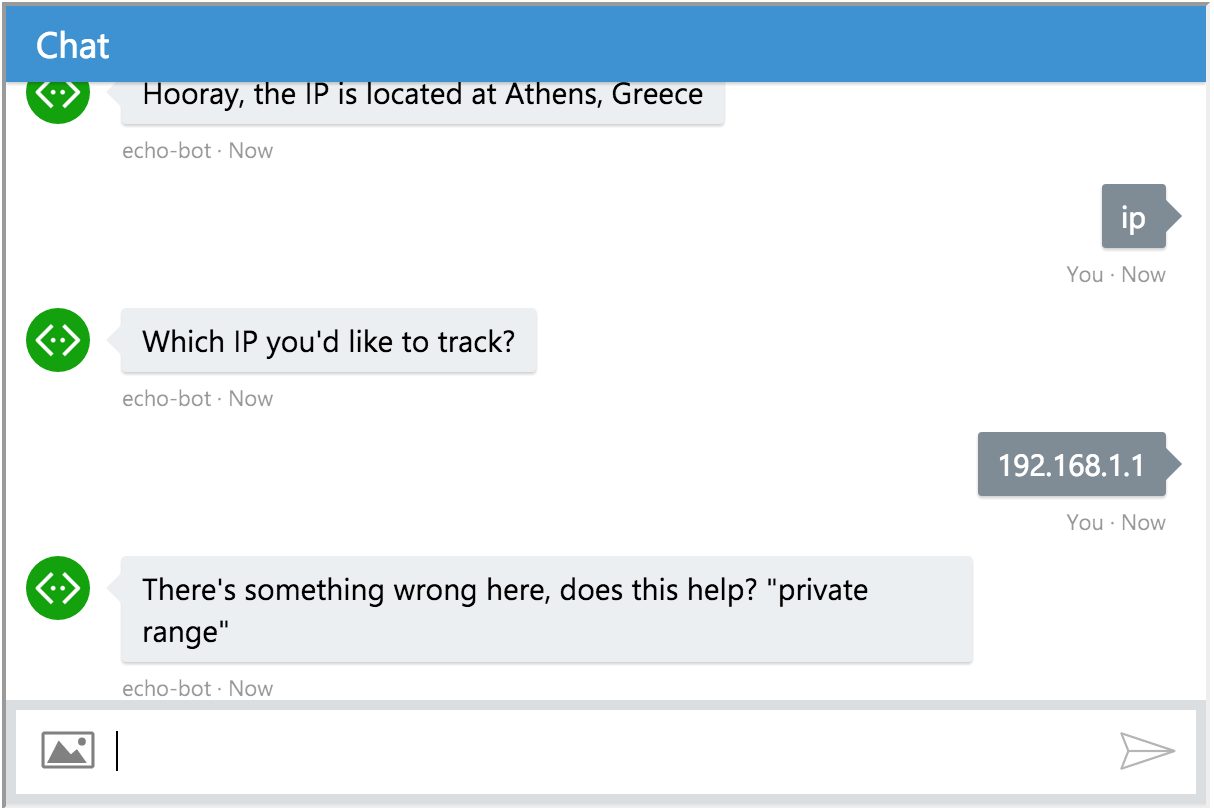Click "echo-bot · Now" under "private range" message
Screen dimensions: 1214x808
[x=197, y=689]
